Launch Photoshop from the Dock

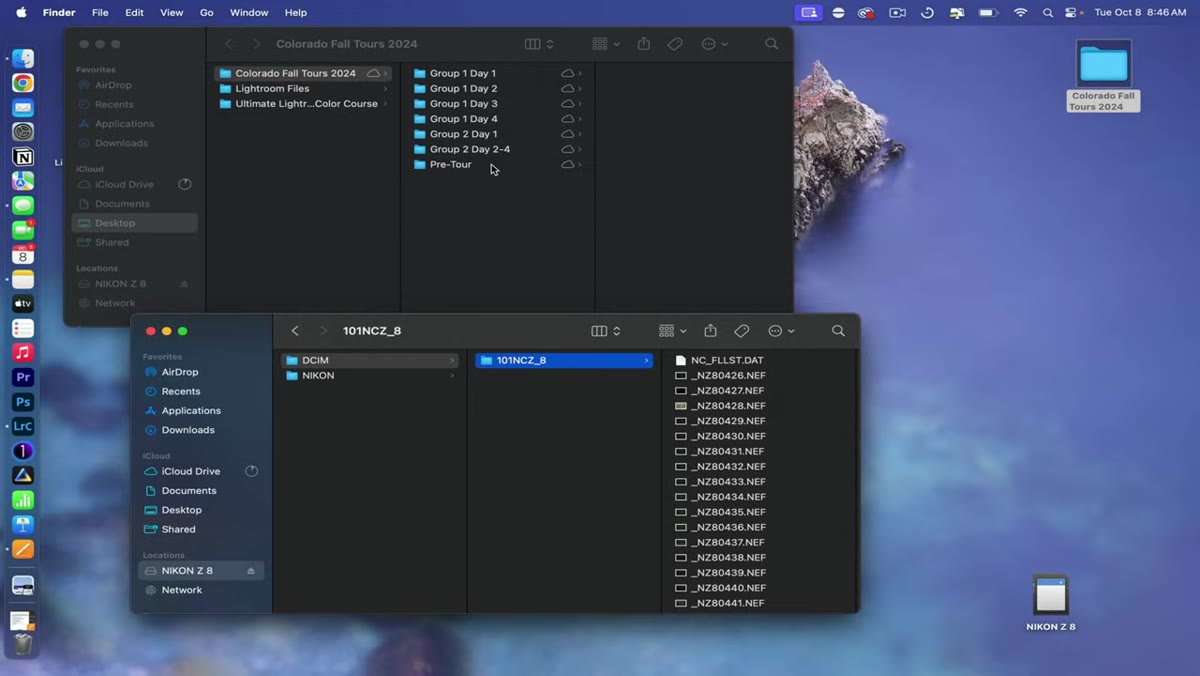23,402
